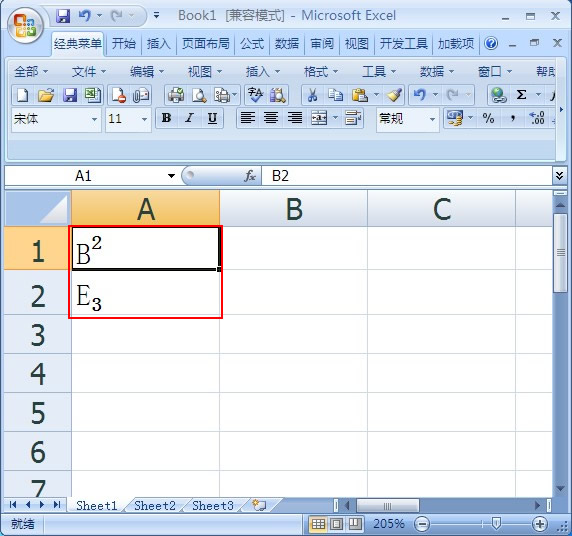Click the Save disk icon in classic toolbar
Screen dimensions: 572x536
(x=70, y=95)
